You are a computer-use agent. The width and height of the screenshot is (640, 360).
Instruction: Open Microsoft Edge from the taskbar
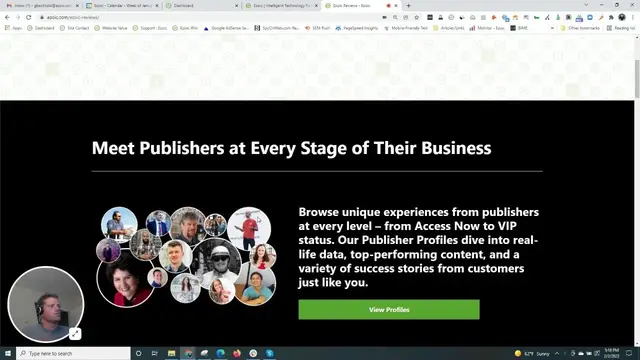(220, 353)
